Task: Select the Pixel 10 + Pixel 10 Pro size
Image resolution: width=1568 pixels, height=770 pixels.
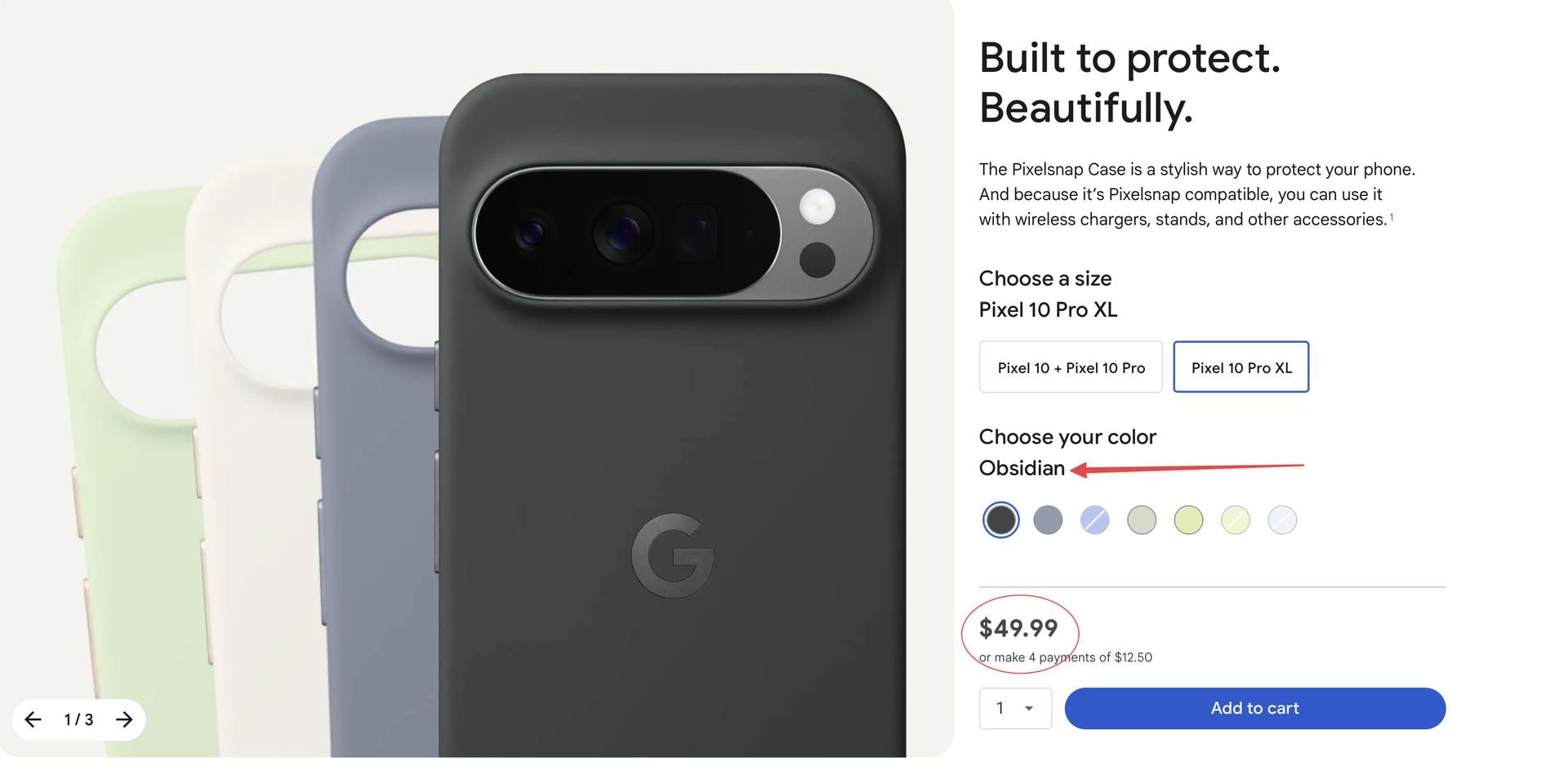Action: 1070,367
